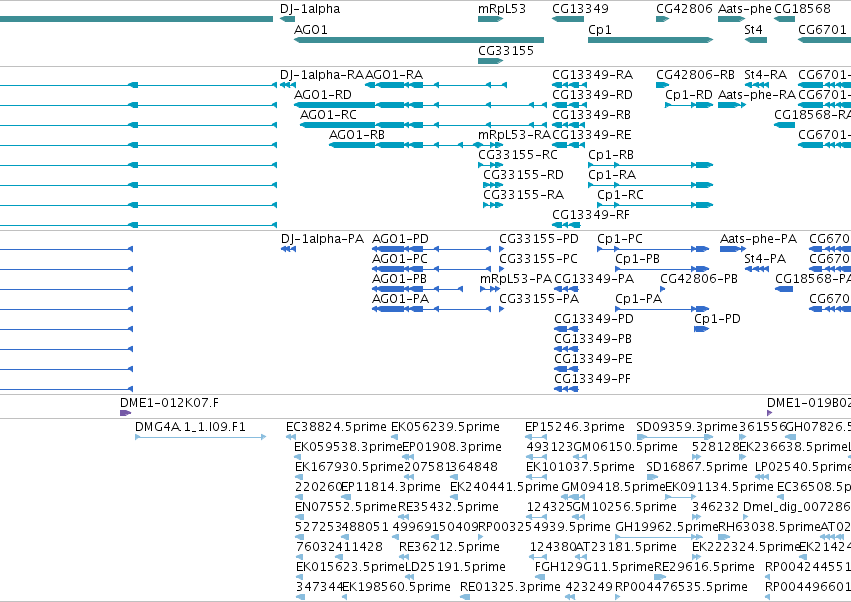
Task: Select transcript label 'CG13349-RD'
Action: click(x=592, y=94)
